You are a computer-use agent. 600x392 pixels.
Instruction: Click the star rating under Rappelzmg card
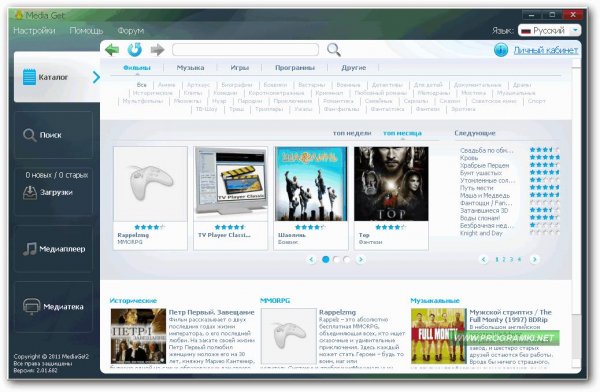point(150,227)
